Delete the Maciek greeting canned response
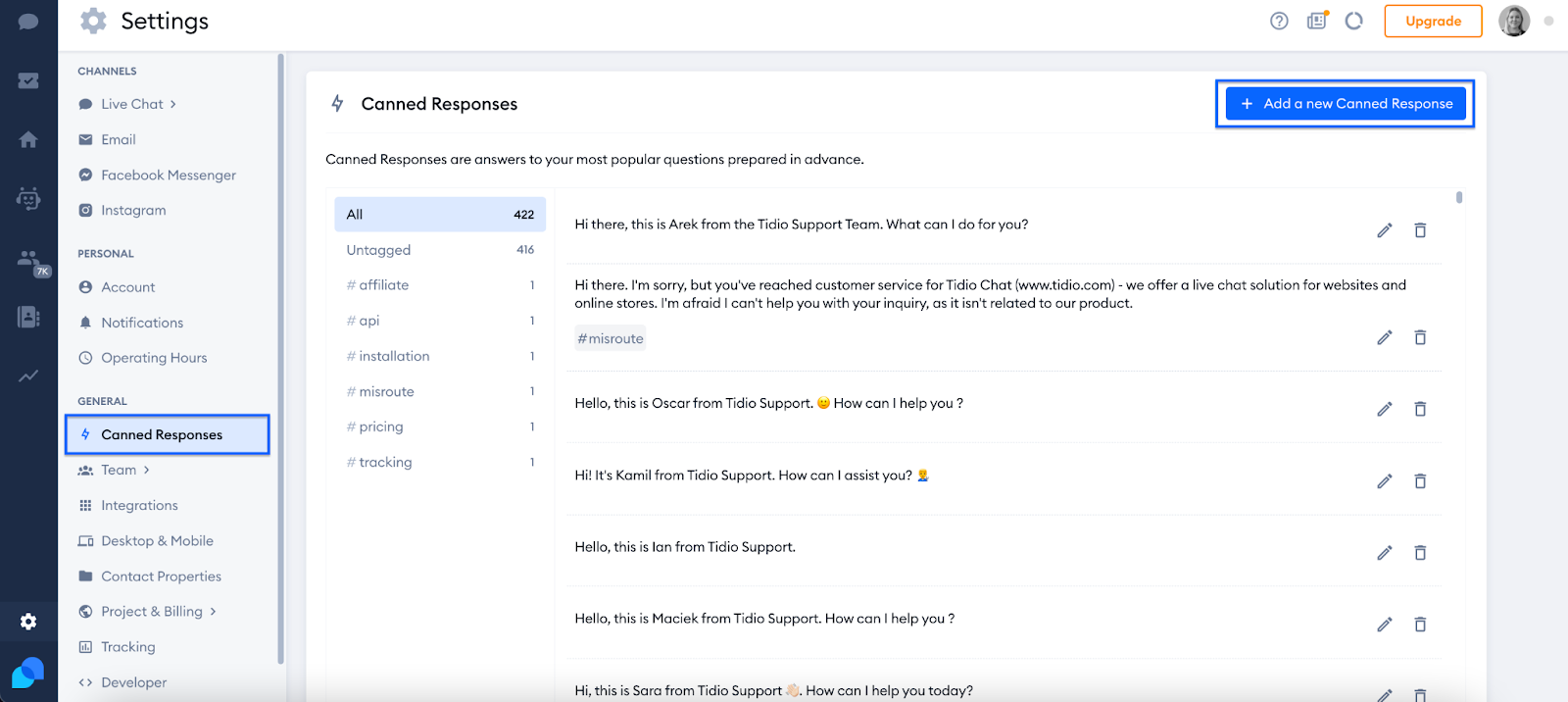 [x=1420, y=625]
